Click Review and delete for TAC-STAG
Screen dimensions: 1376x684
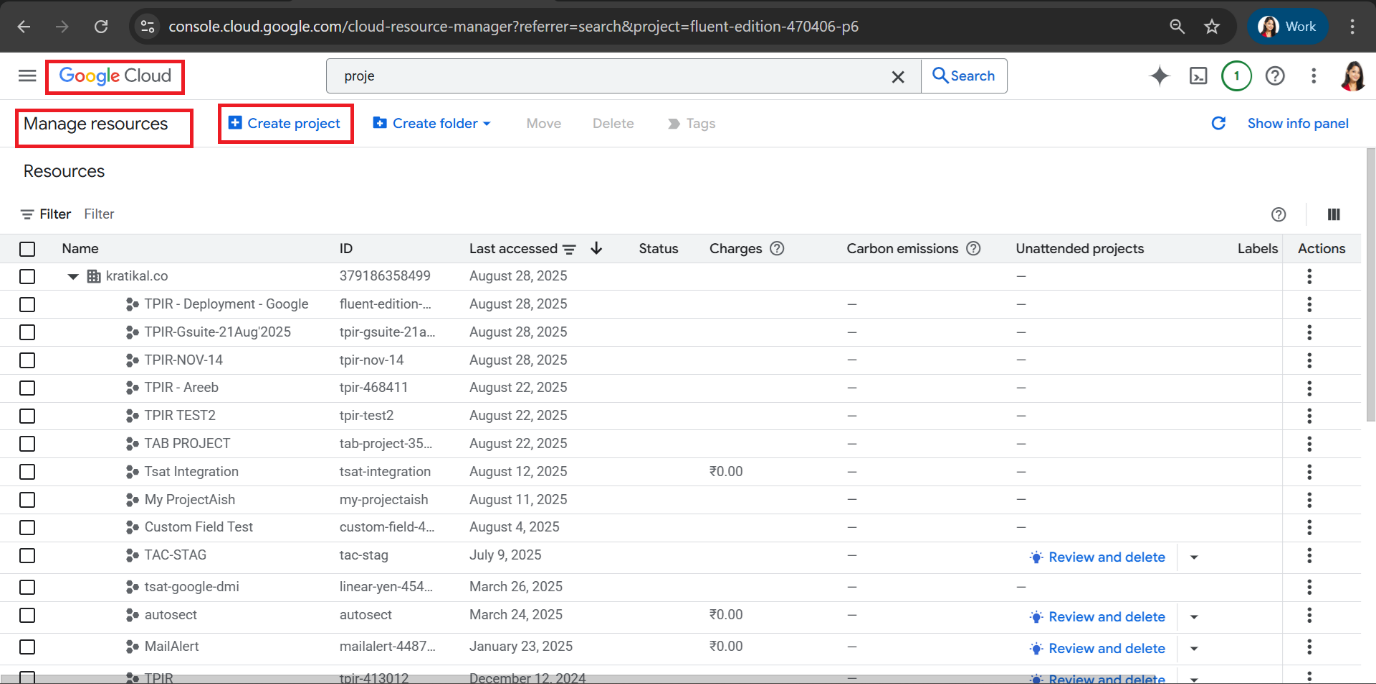(1098, 558)
